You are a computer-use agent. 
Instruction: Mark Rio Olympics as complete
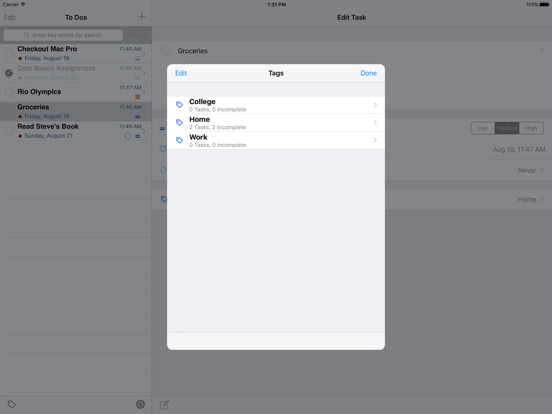[x=9, y=92]
